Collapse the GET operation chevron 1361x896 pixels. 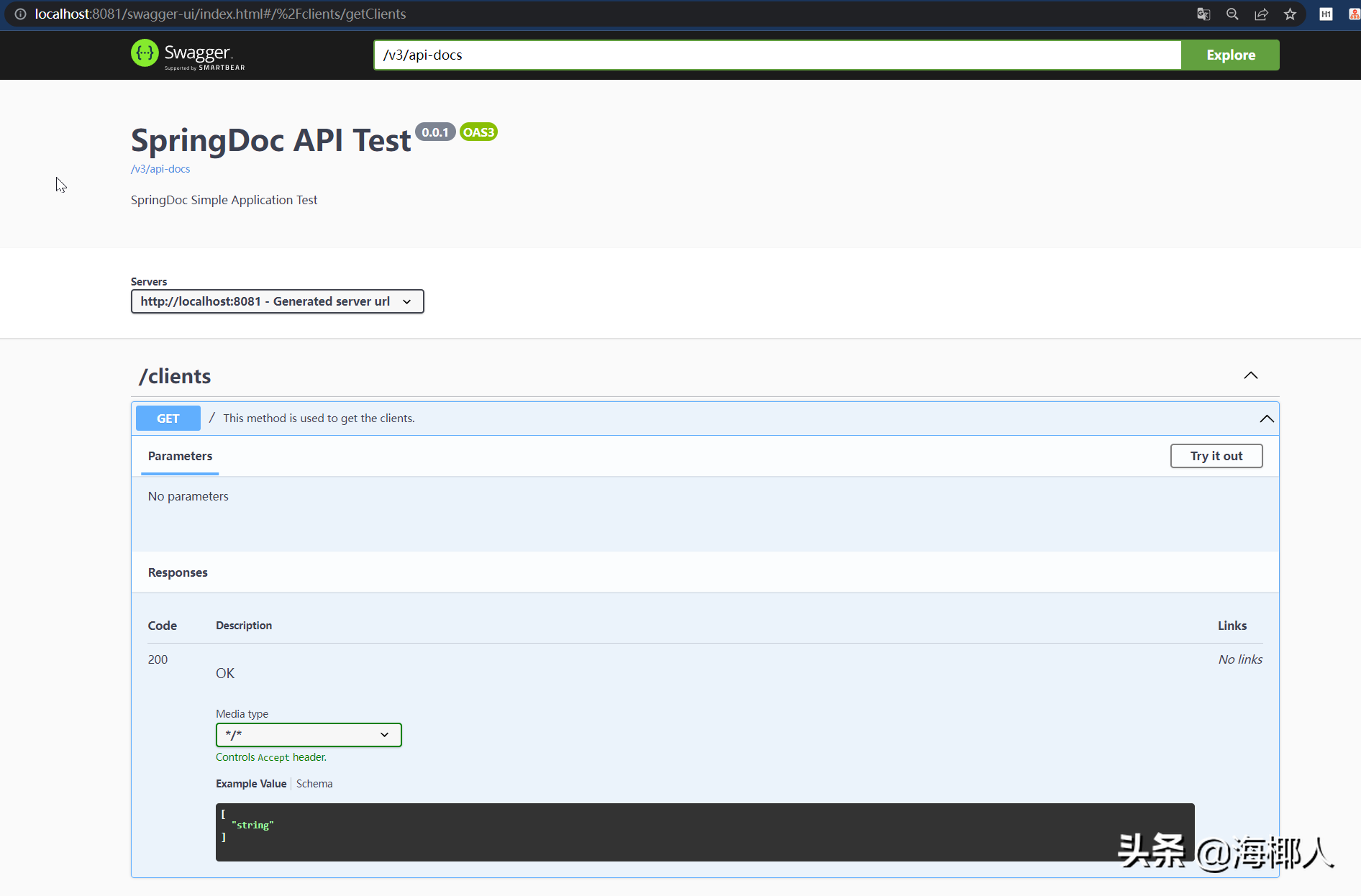point(1266,419)
